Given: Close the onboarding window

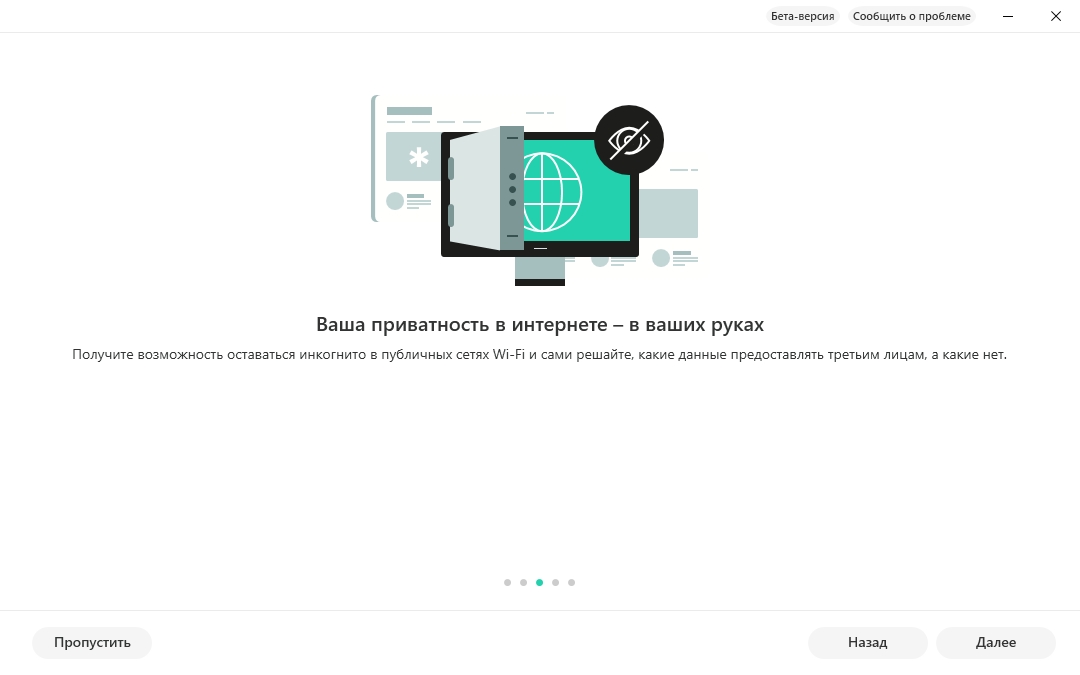Looking at the screenshot, I should [1055, 16].
